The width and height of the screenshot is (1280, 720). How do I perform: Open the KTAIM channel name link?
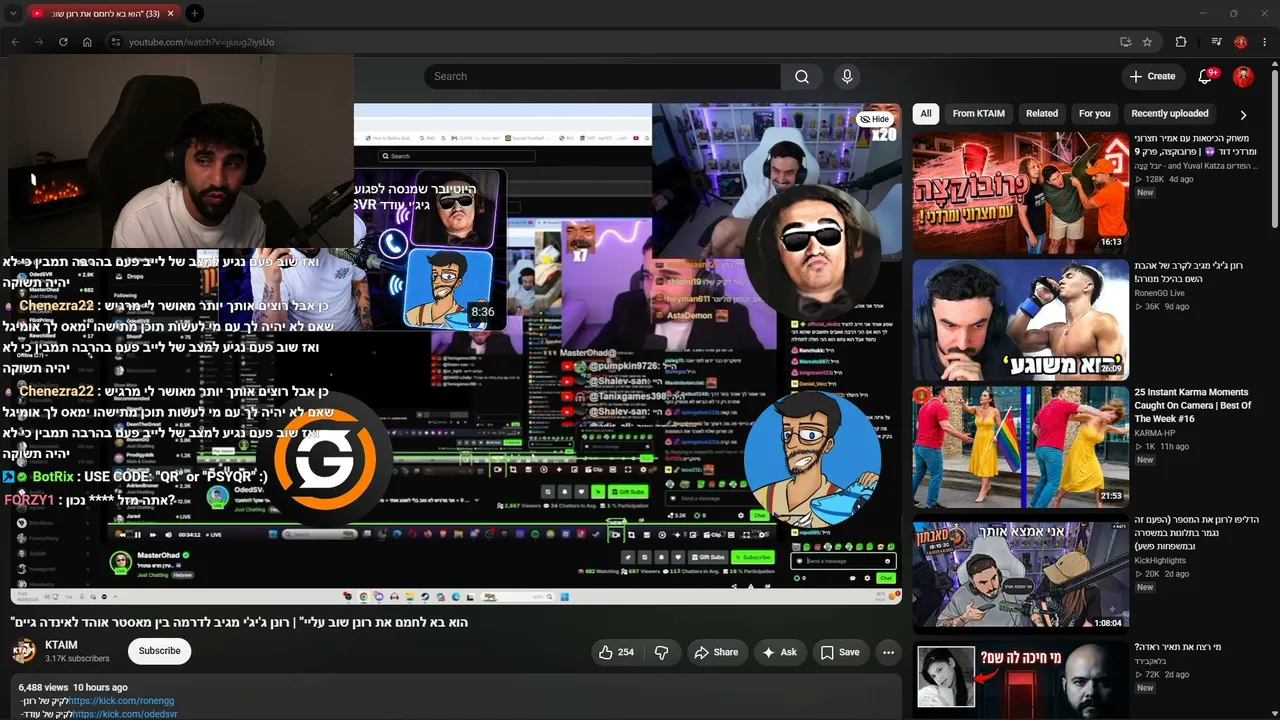pyautogui.click(x=61, y=645)
